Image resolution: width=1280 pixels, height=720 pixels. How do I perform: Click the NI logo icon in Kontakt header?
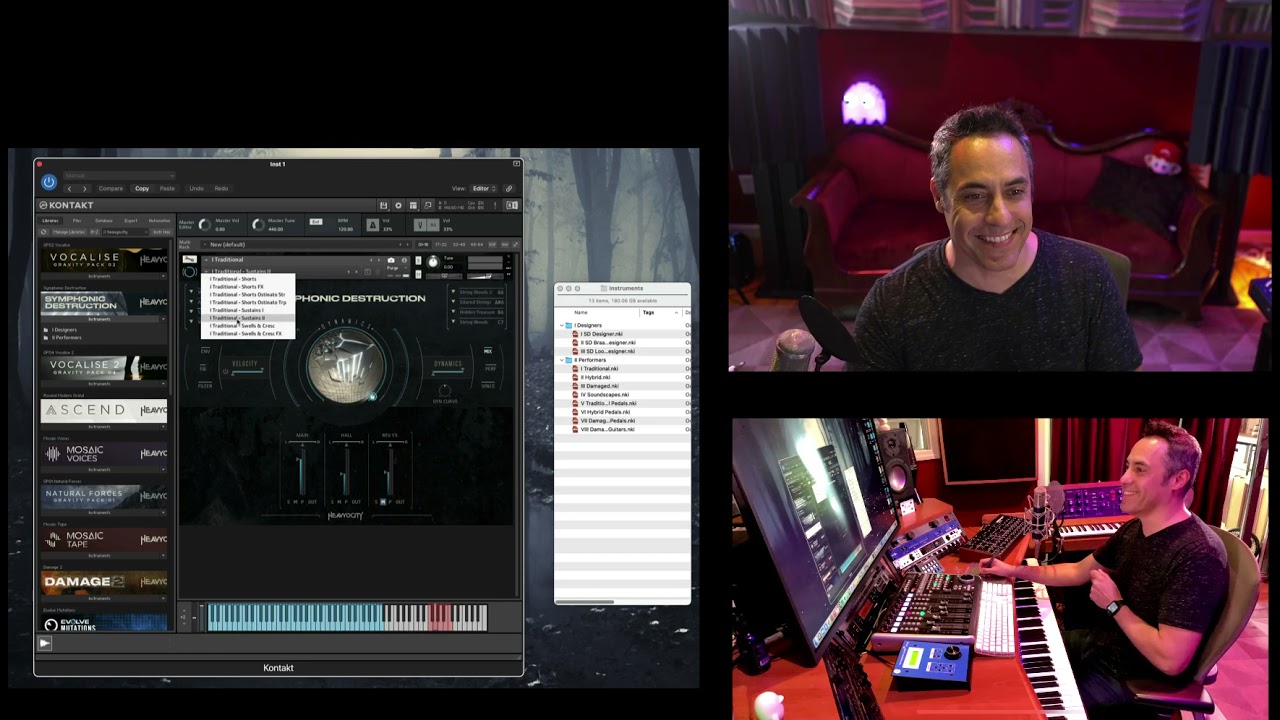coord(512,205)
